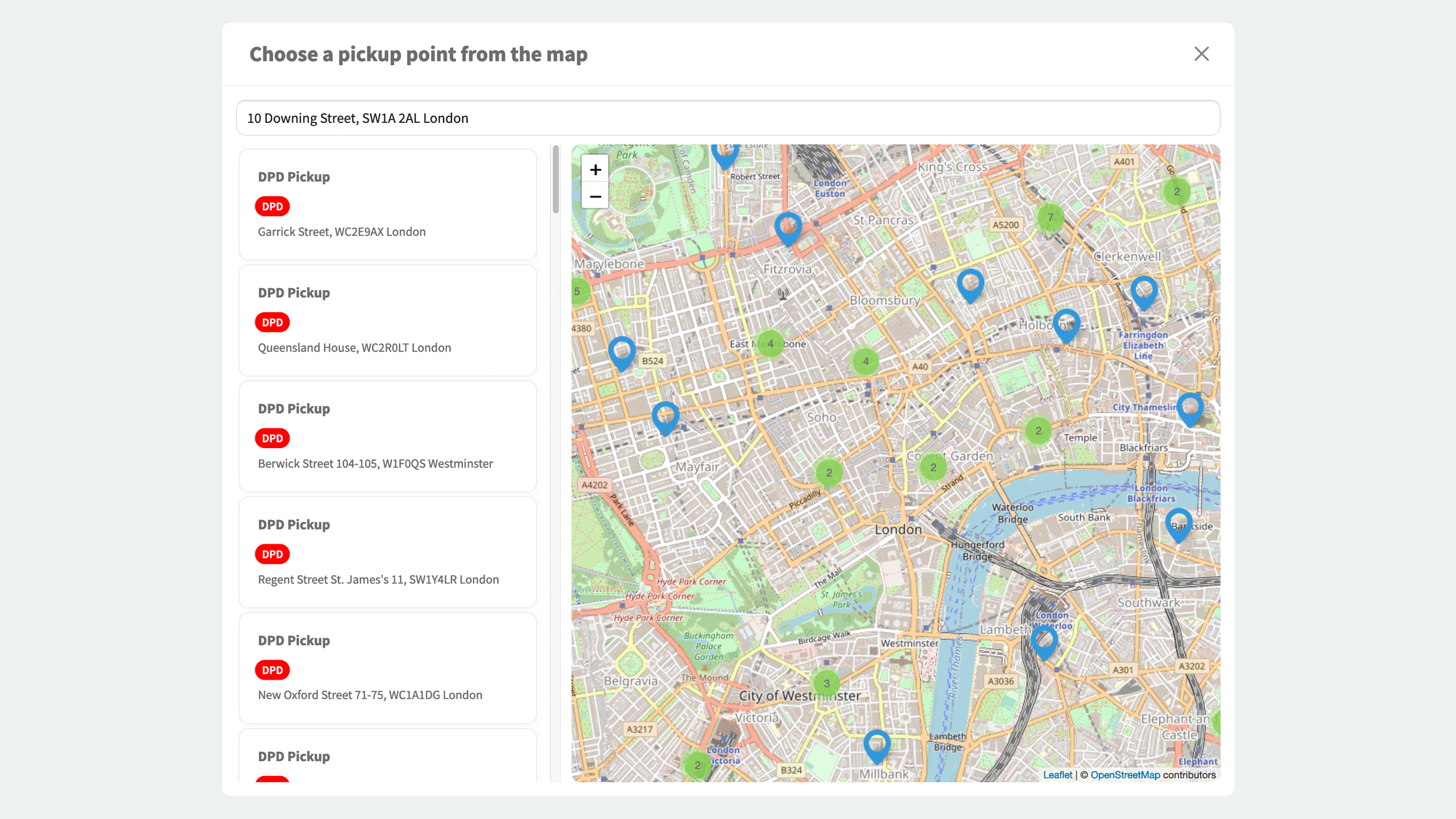Image resolution: width=1456 pixels, height=819 pixels.
Task: Click "Regent Street St. James's 11, SW1Y4LR London"
Action: tap(378, 580)
